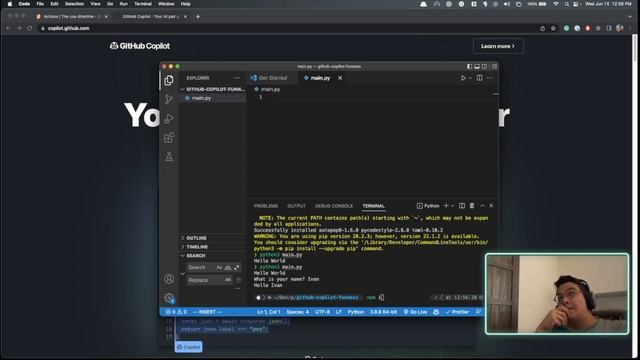Open the run button dropdown arrow
Screen dimensions: 640x360
(470, 78)
